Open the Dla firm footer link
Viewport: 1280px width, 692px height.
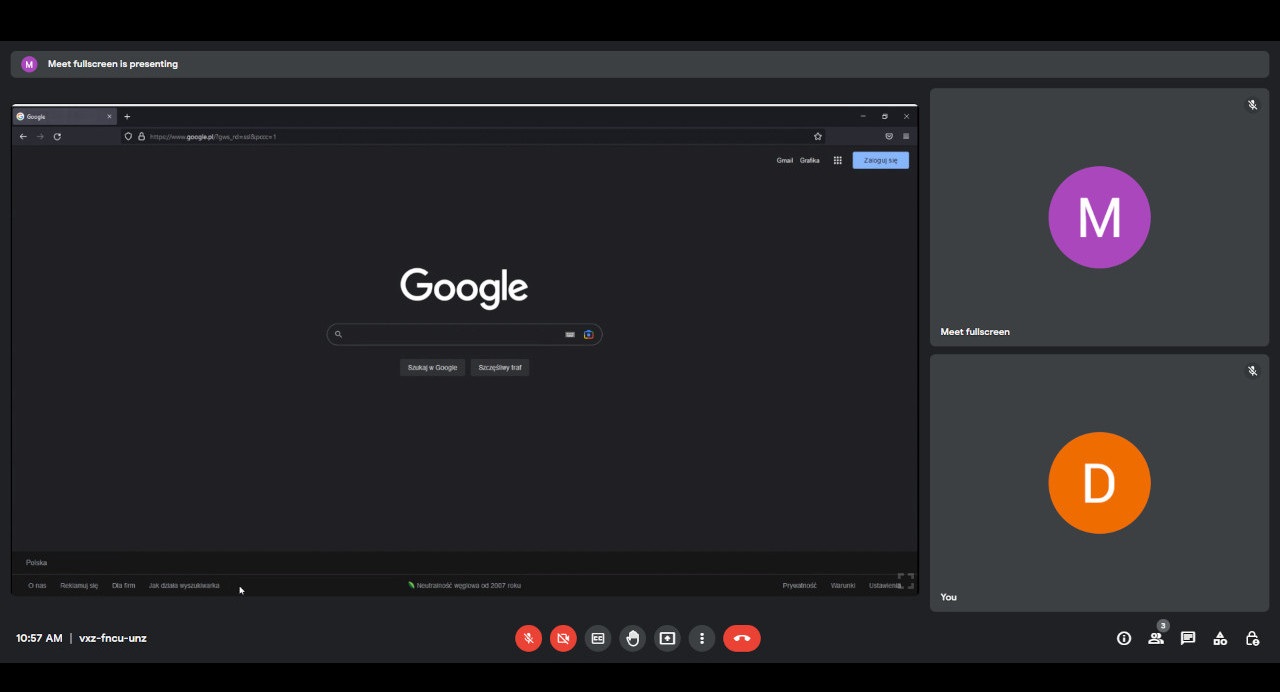(124, 585)
